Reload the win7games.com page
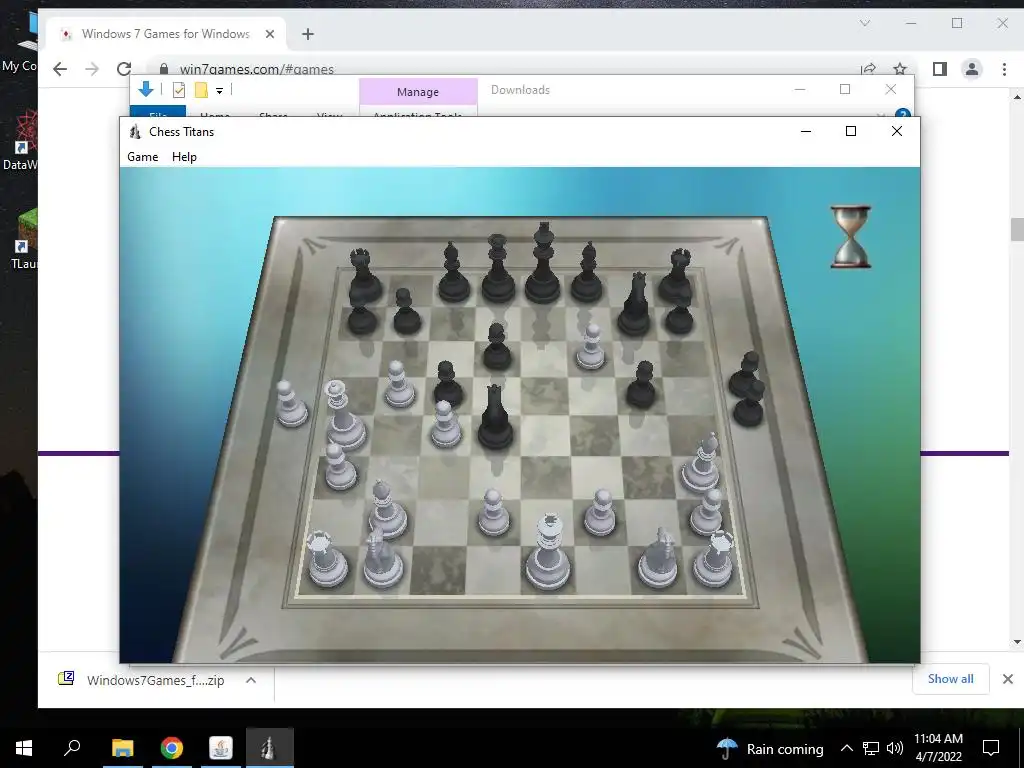This screenshot has height=768, width=1024. (123, 69)
